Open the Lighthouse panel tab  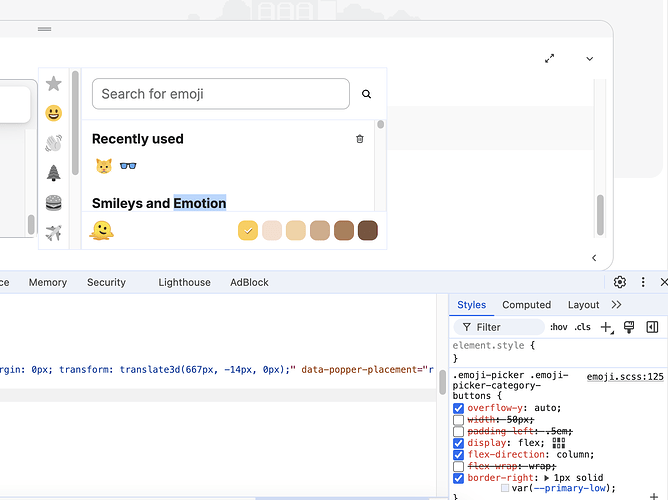click(184, 282)
